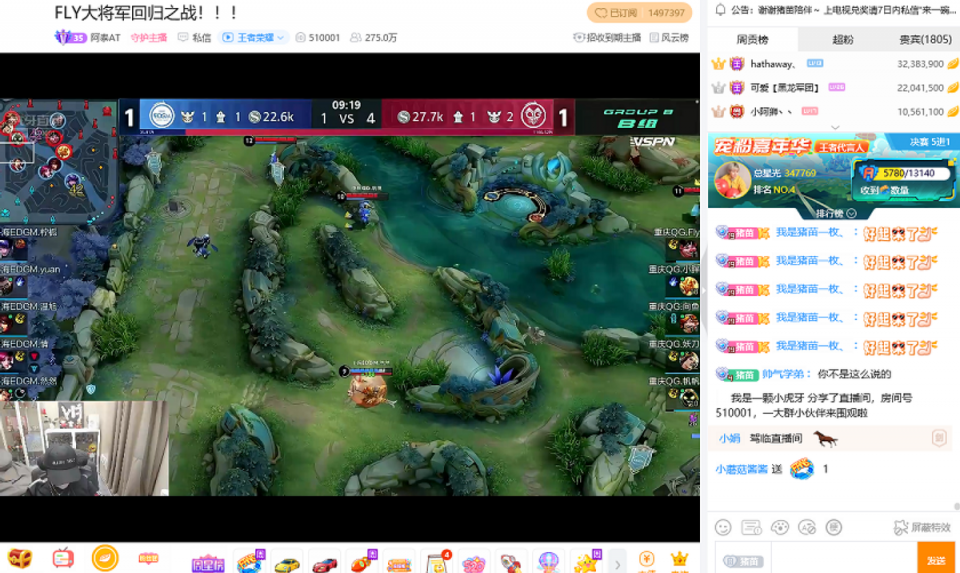The width and height of the screenshot is (960, 573).
Task: Select contributor 小阿狮 row
Action: pos(834,111)
